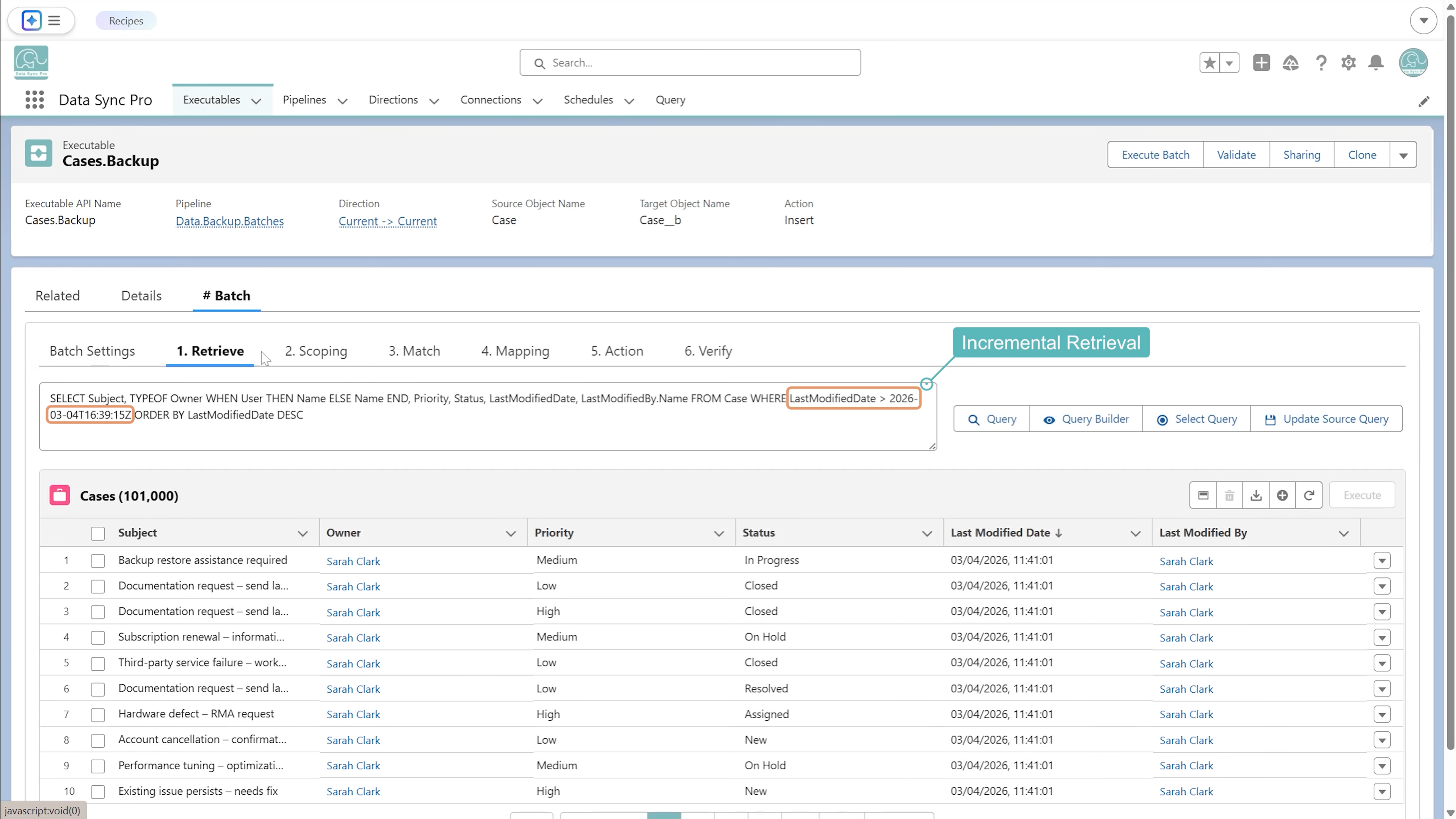Click the Favorites star icon
The height and width of the screenshot is (819, 1456).
point(1210,63)
